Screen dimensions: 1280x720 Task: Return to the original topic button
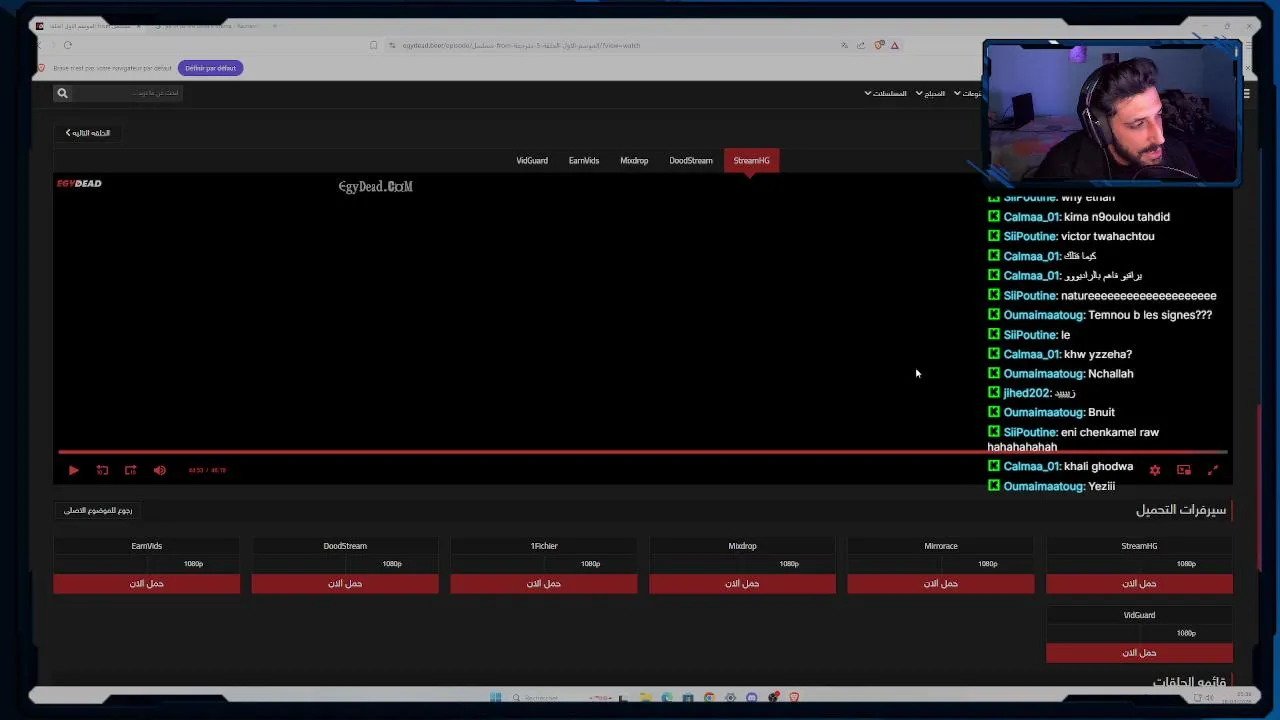[98, 510]
